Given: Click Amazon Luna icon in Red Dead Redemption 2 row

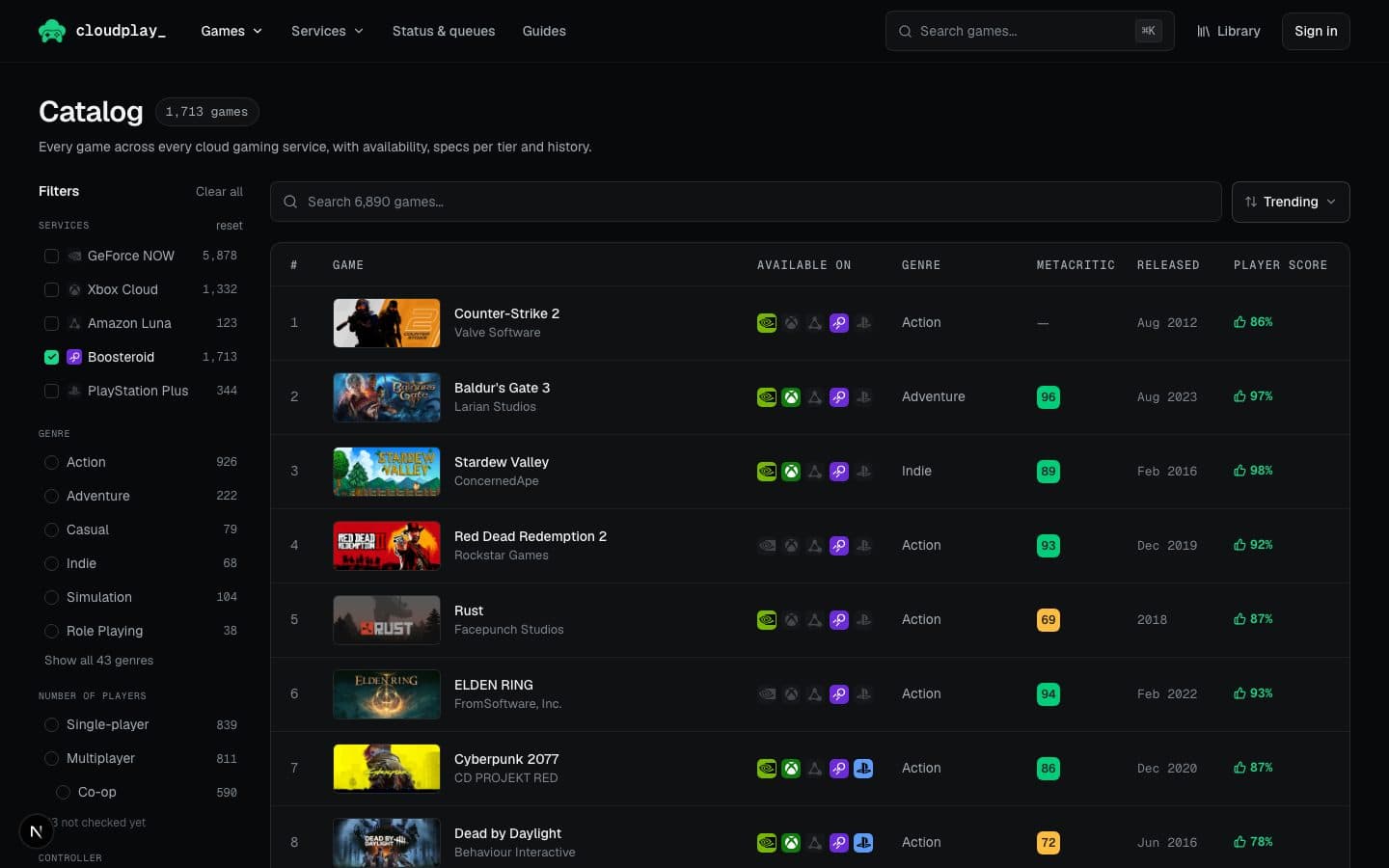Looking at the screenshot, I should (815, 546).
